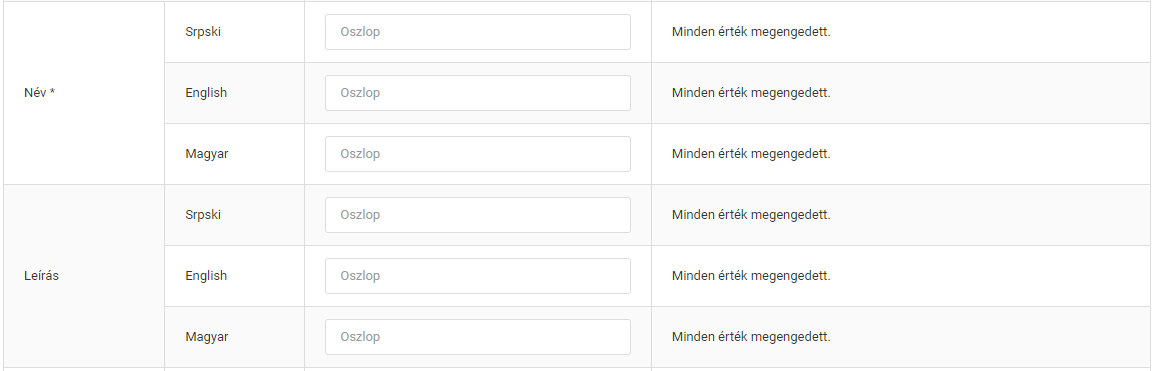Focus the Oszlop field for Név Magyar

point(478,154)
